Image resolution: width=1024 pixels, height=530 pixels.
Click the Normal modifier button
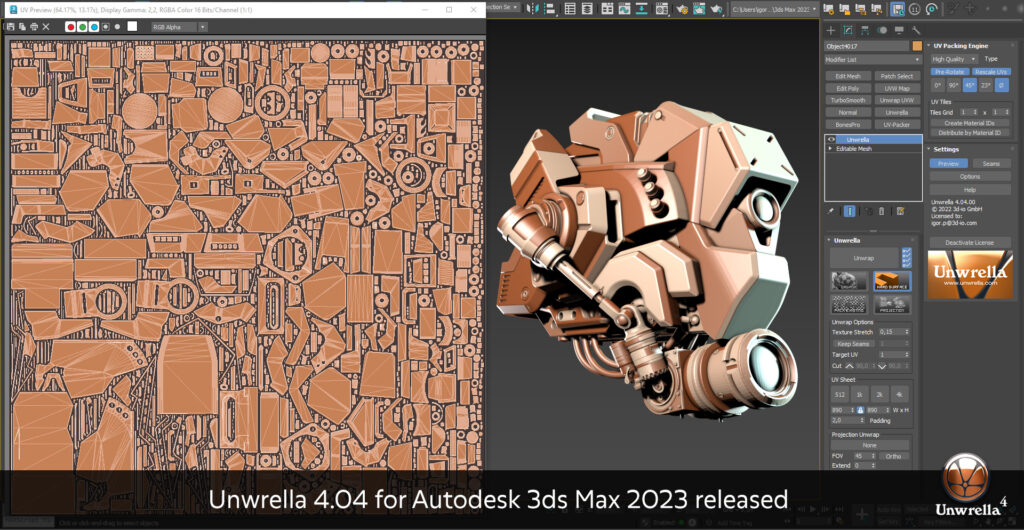pyautogui.click(x=848, y=112)
